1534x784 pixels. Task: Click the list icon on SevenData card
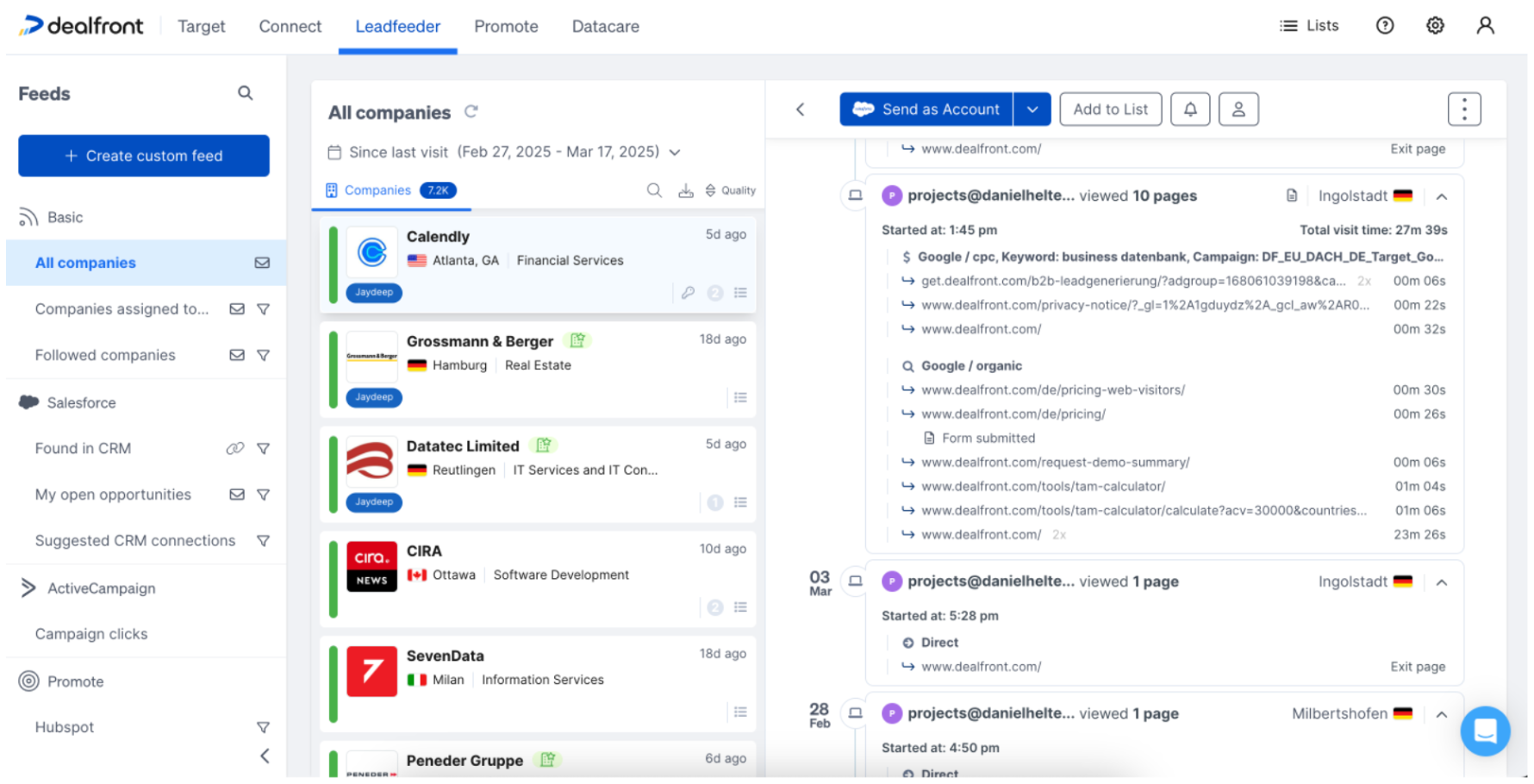(740, 712)
